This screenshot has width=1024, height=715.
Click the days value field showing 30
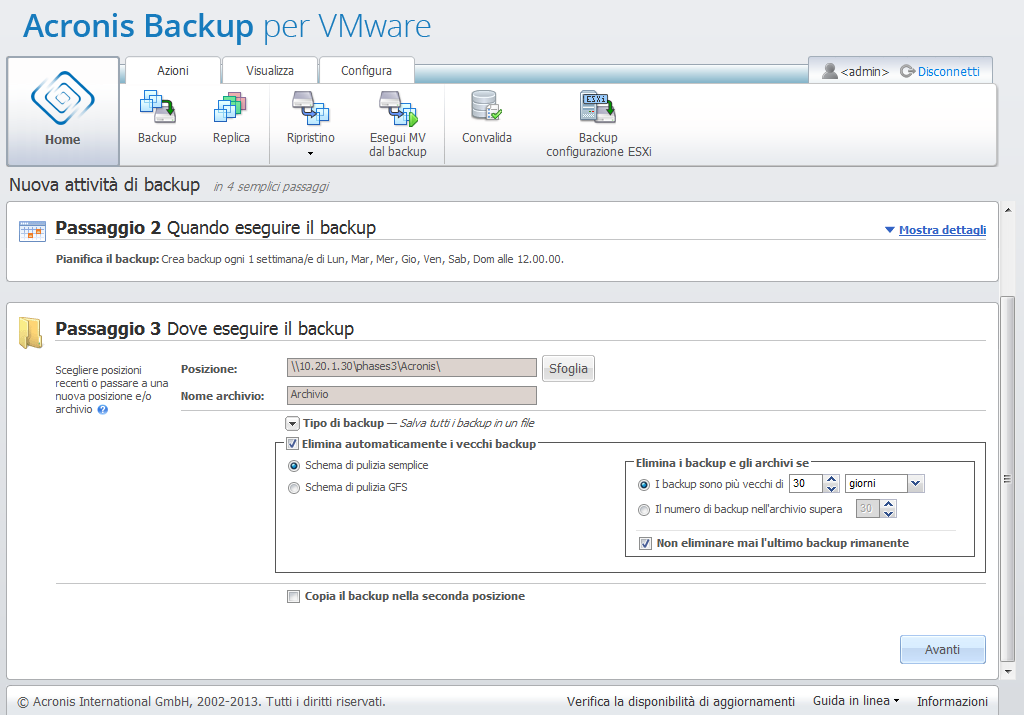[806, 484]
